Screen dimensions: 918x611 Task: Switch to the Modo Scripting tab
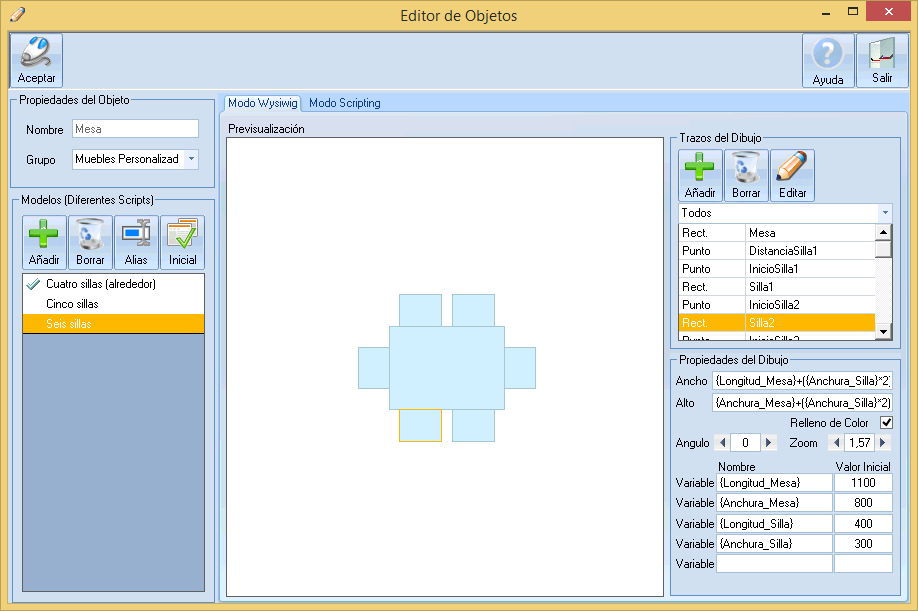tap(344, 103)
